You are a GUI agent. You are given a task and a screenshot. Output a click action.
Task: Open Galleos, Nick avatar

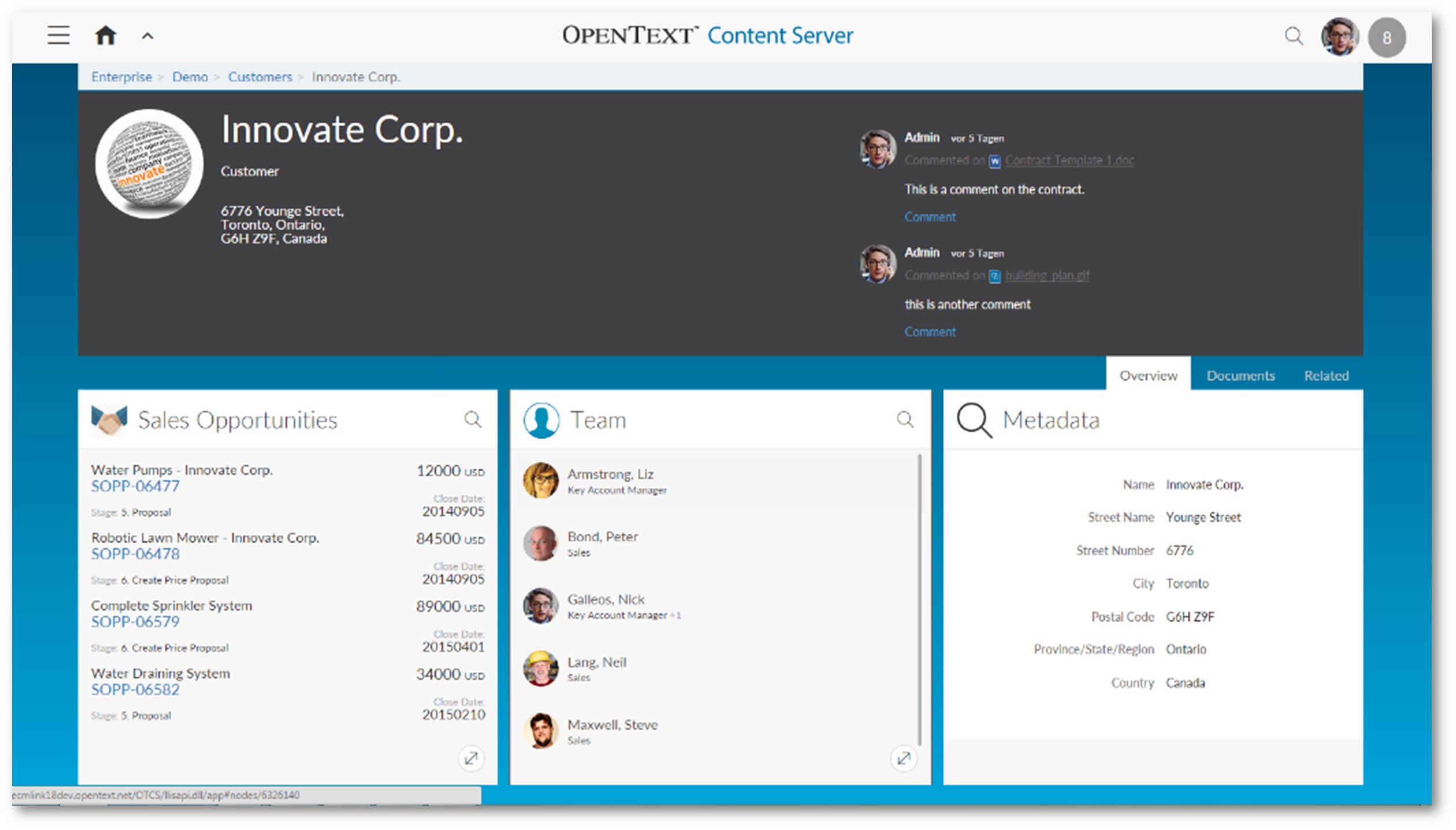pos(541,606)
